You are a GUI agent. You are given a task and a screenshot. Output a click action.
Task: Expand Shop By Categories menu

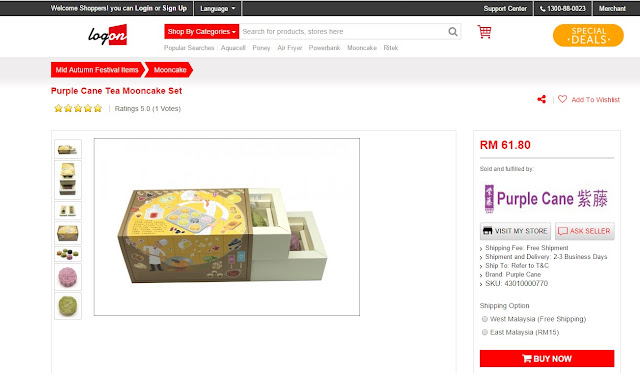pyautogui.click(x=202, y=31)
